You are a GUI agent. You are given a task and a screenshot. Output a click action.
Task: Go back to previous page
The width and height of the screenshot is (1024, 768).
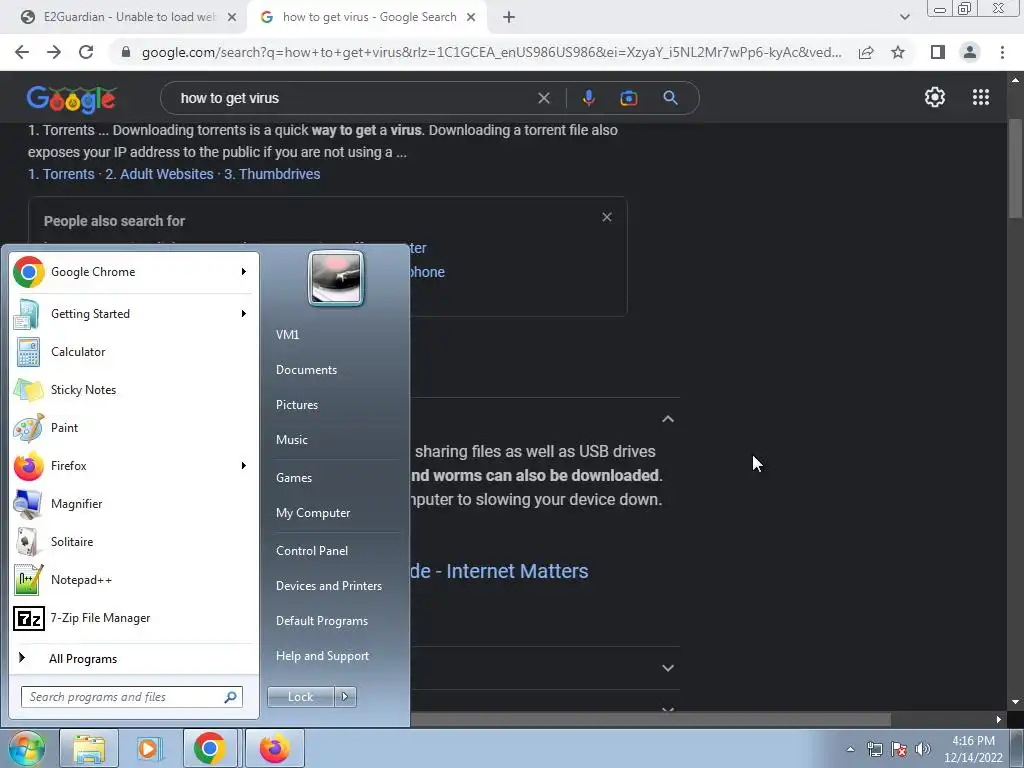click(22, 52)
